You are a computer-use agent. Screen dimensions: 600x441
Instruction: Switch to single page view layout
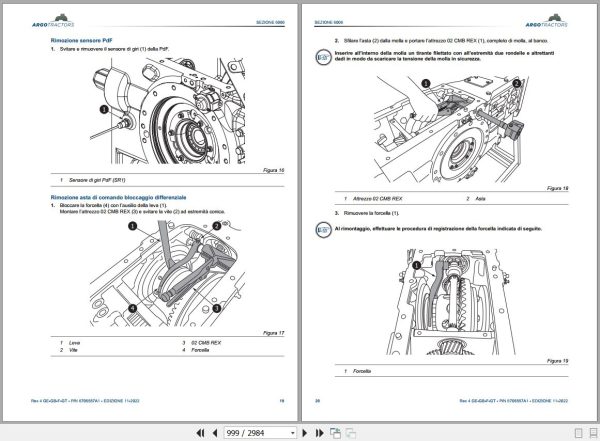(x=579, y=433)
